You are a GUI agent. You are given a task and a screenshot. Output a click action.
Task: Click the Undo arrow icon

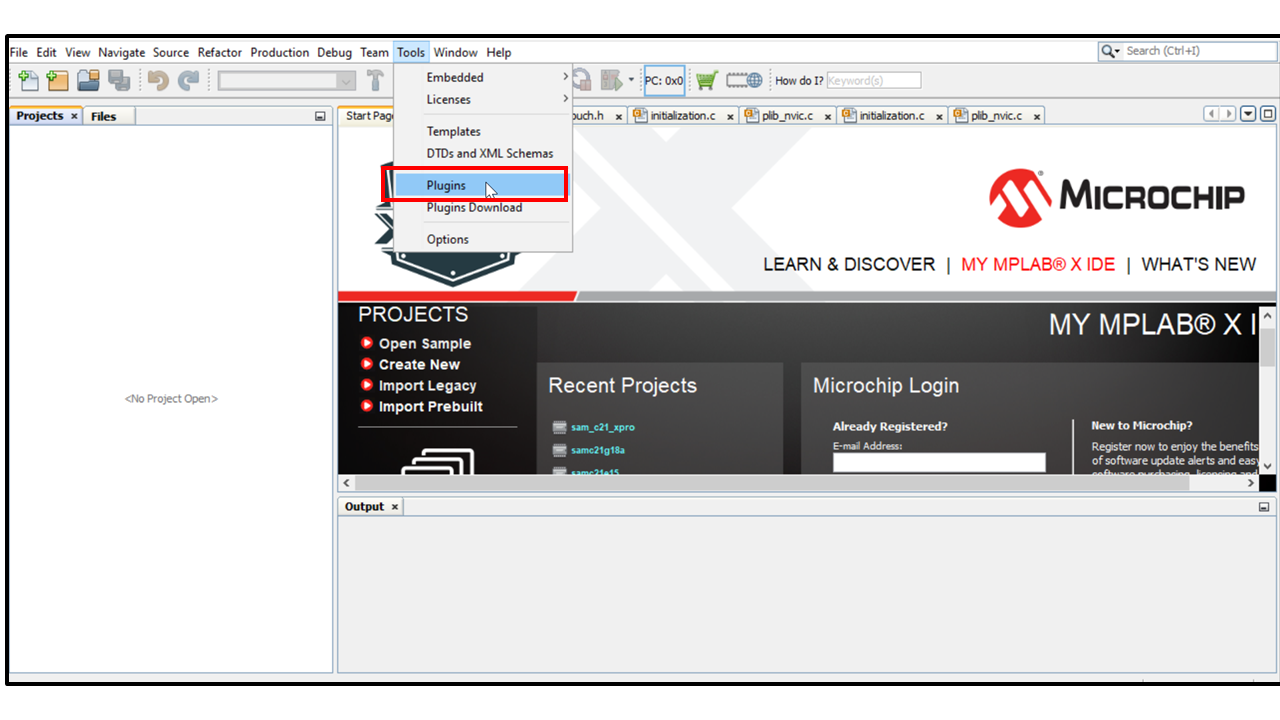(x=157, y=81)
